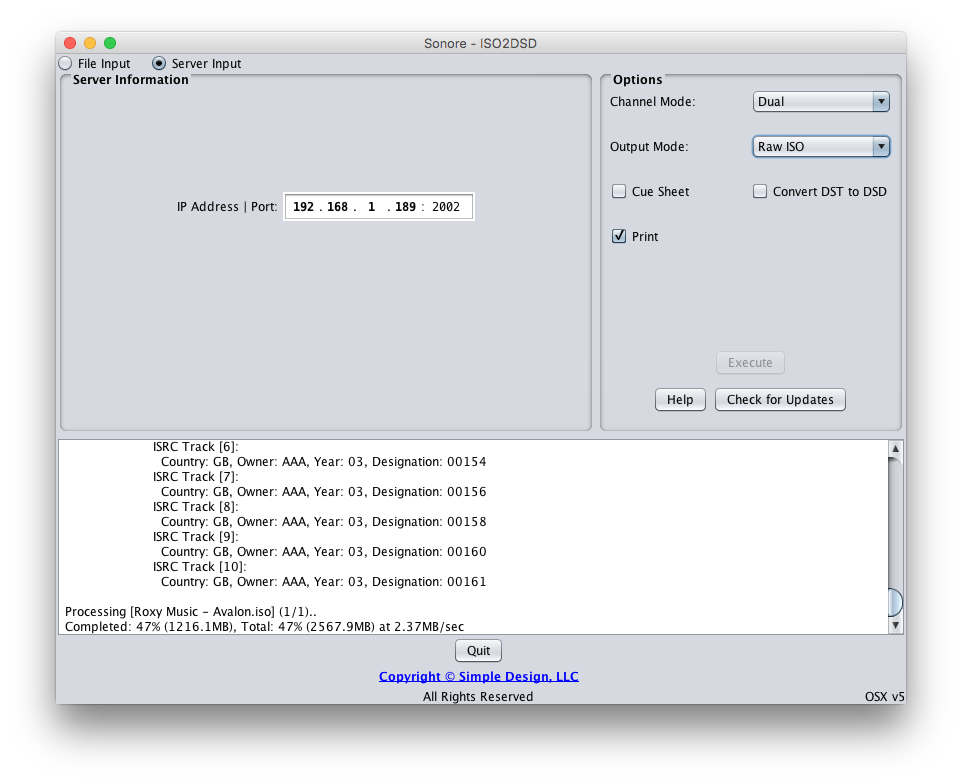Click log line with Designation 00154

pos(323,461)
